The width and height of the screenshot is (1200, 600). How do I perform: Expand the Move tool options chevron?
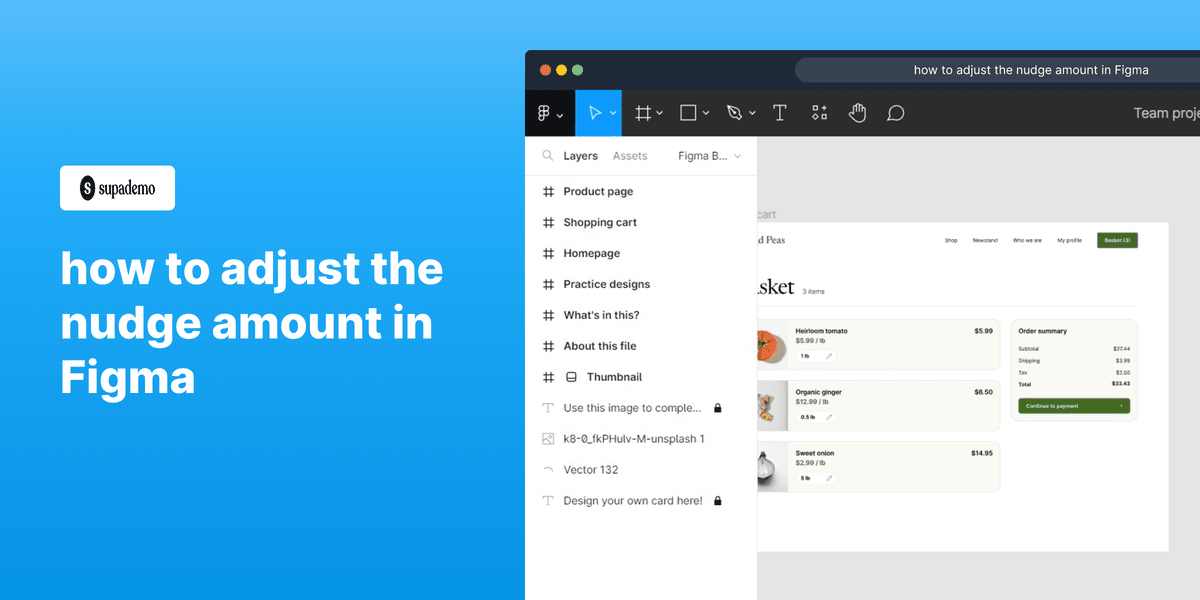[611, 112]
